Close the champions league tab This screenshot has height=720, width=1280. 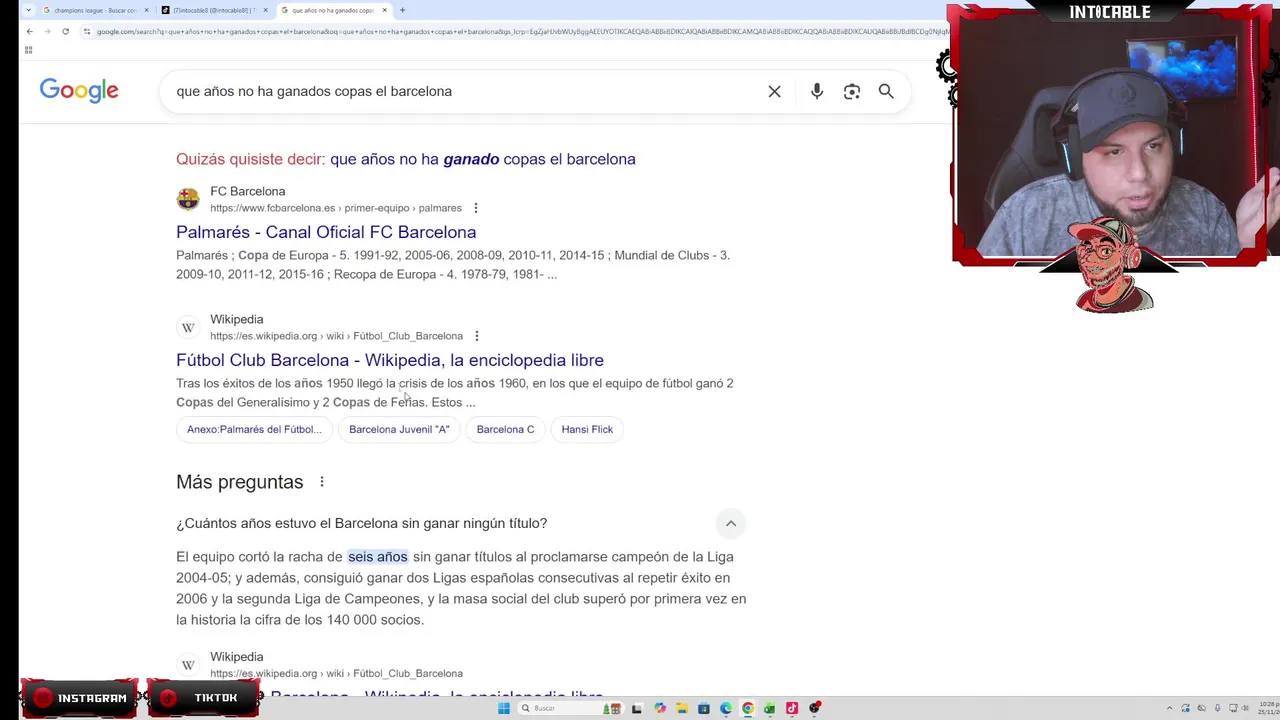[147, 10]
